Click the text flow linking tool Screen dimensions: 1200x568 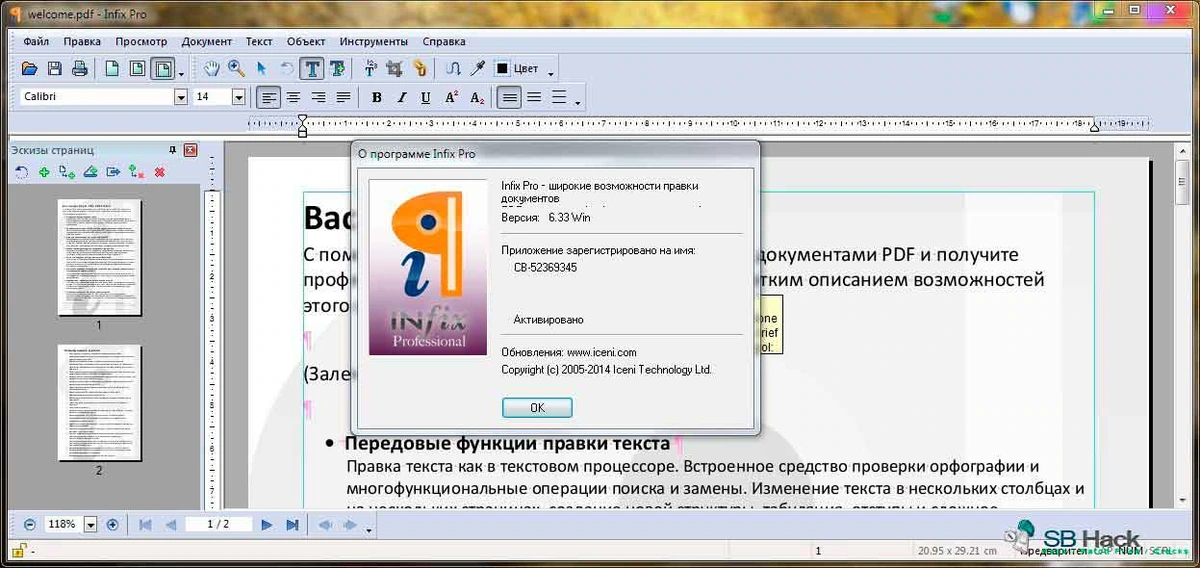(x=453, y=69)
